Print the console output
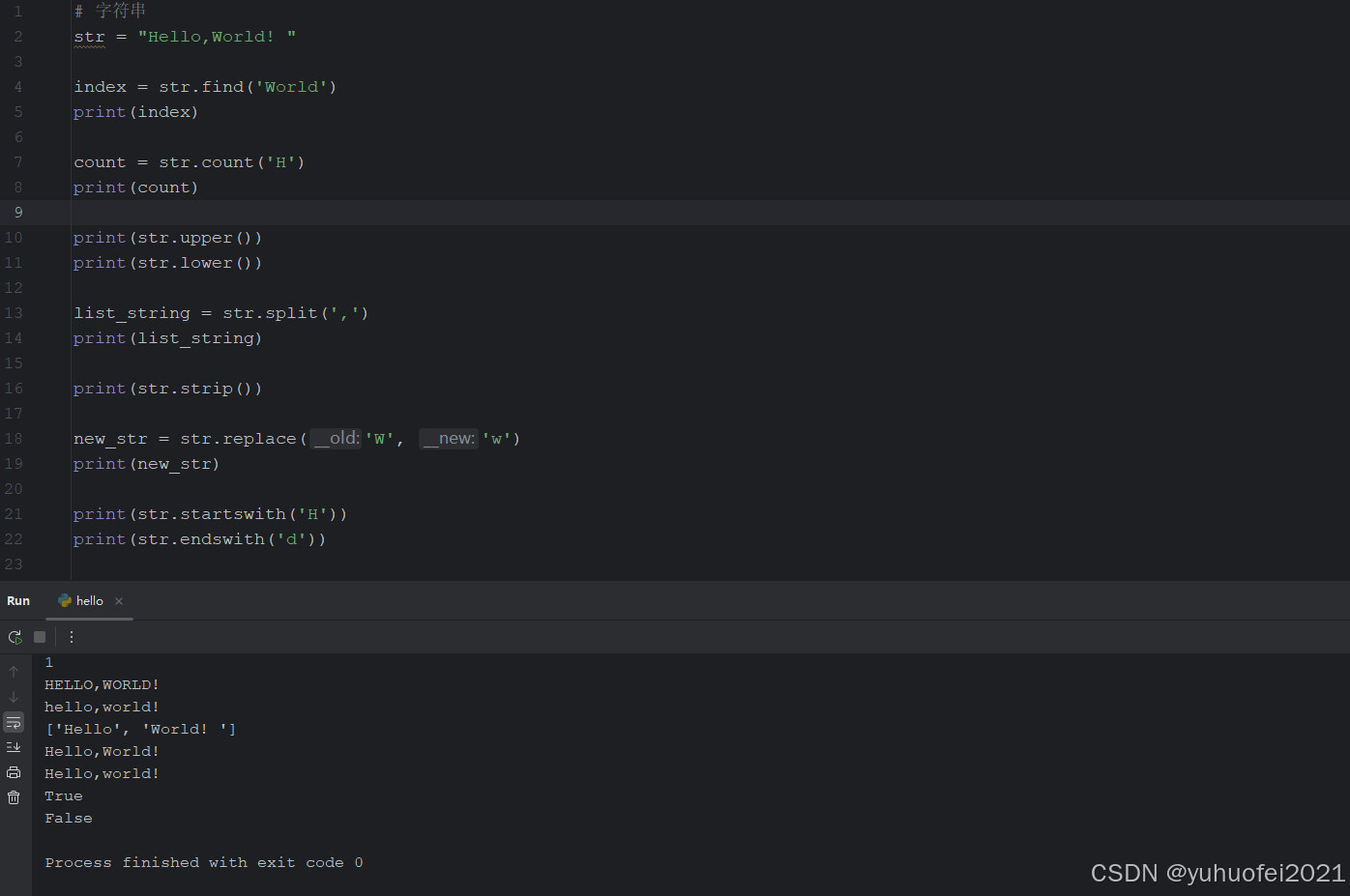This screenshot has height=896, width=1350. click(x=14, y=772)
